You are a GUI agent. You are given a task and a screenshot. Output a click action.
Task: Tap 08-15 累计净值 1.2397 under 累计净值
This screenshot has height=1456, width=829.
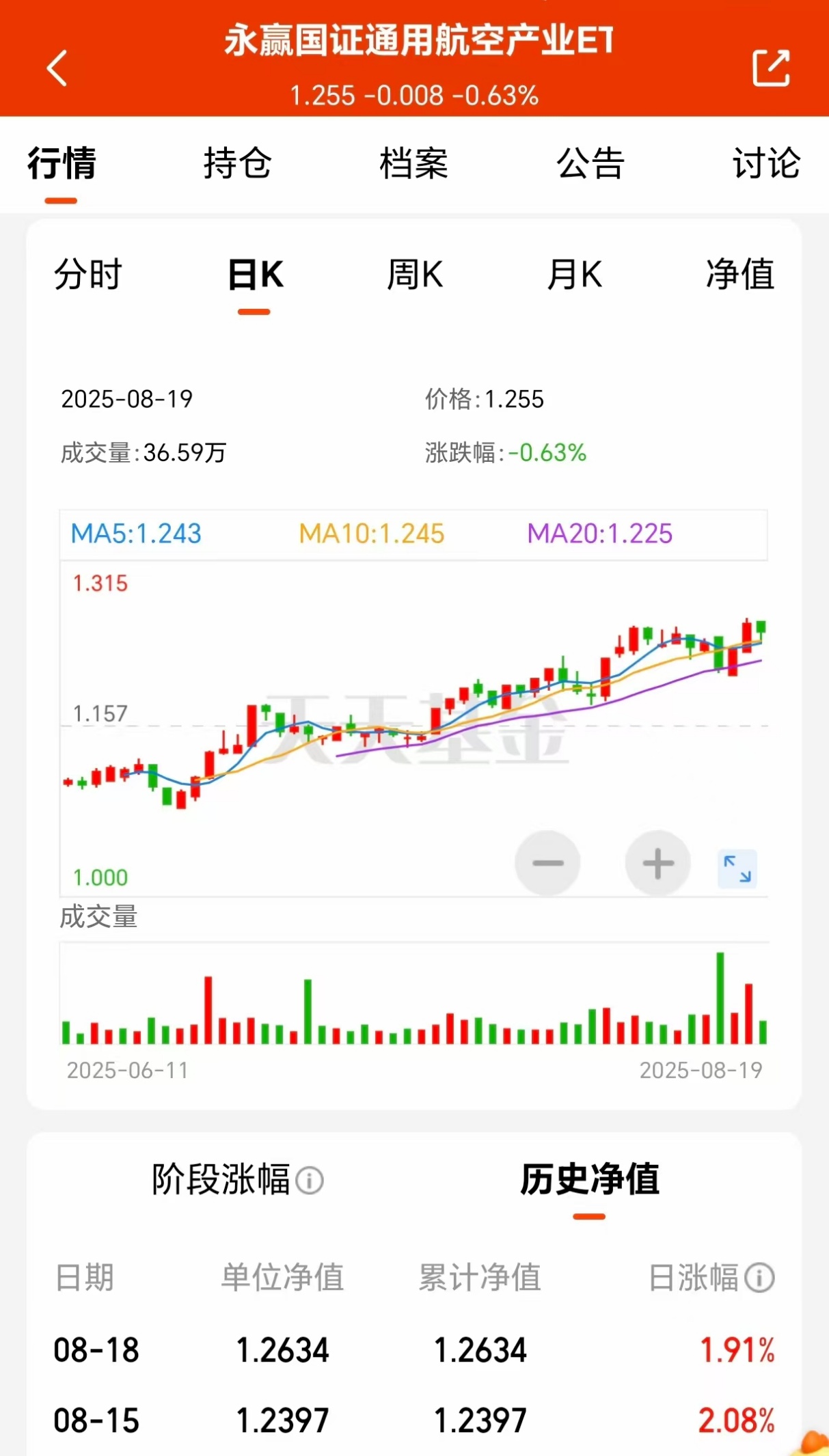pos(480,1420)
